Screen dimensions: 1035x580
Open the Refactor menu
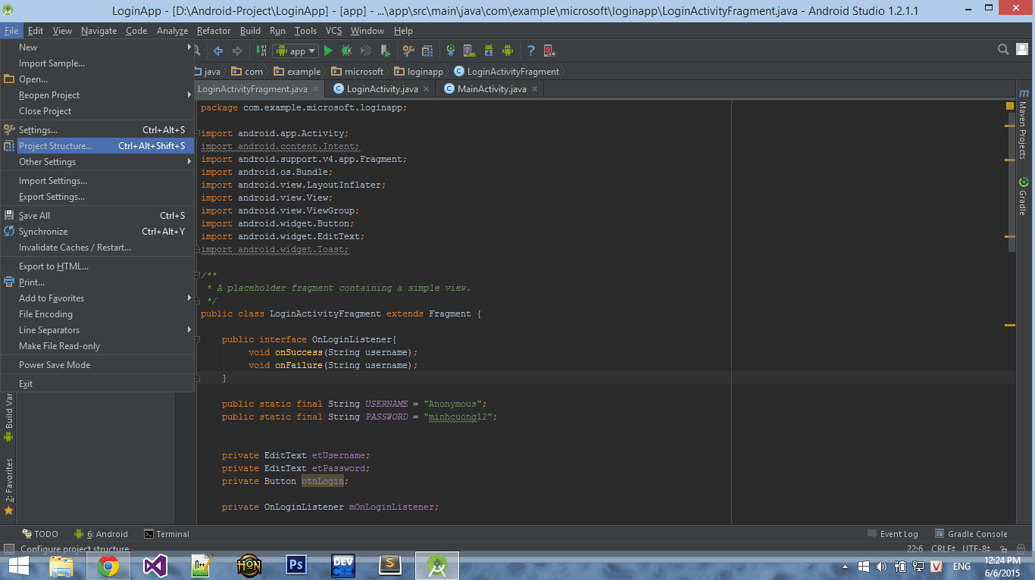click(213, 30)
